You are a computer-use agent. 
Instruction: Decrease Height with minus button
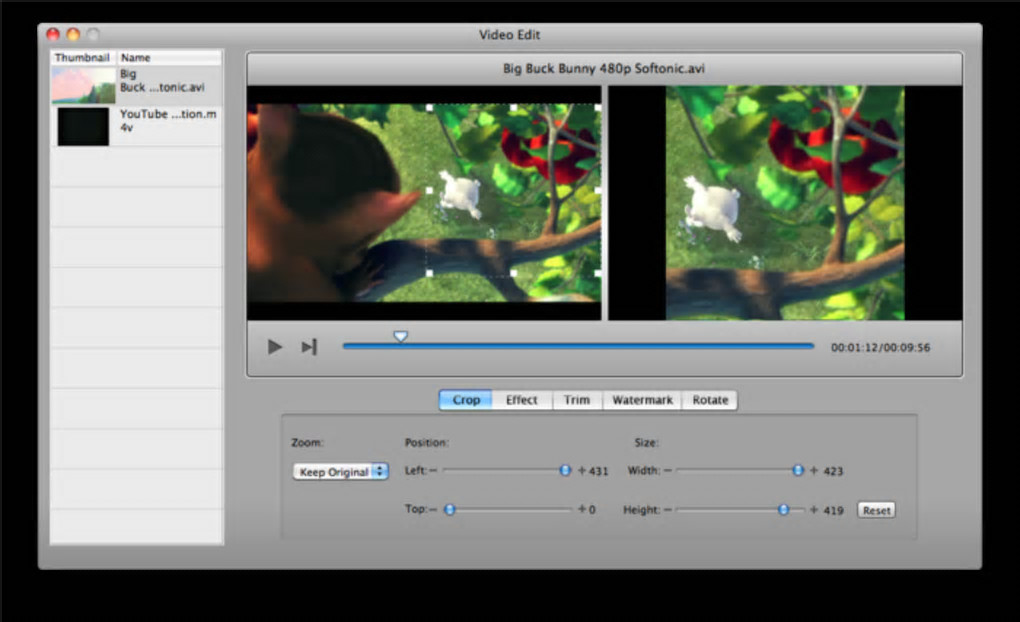(x=667, y=509)
